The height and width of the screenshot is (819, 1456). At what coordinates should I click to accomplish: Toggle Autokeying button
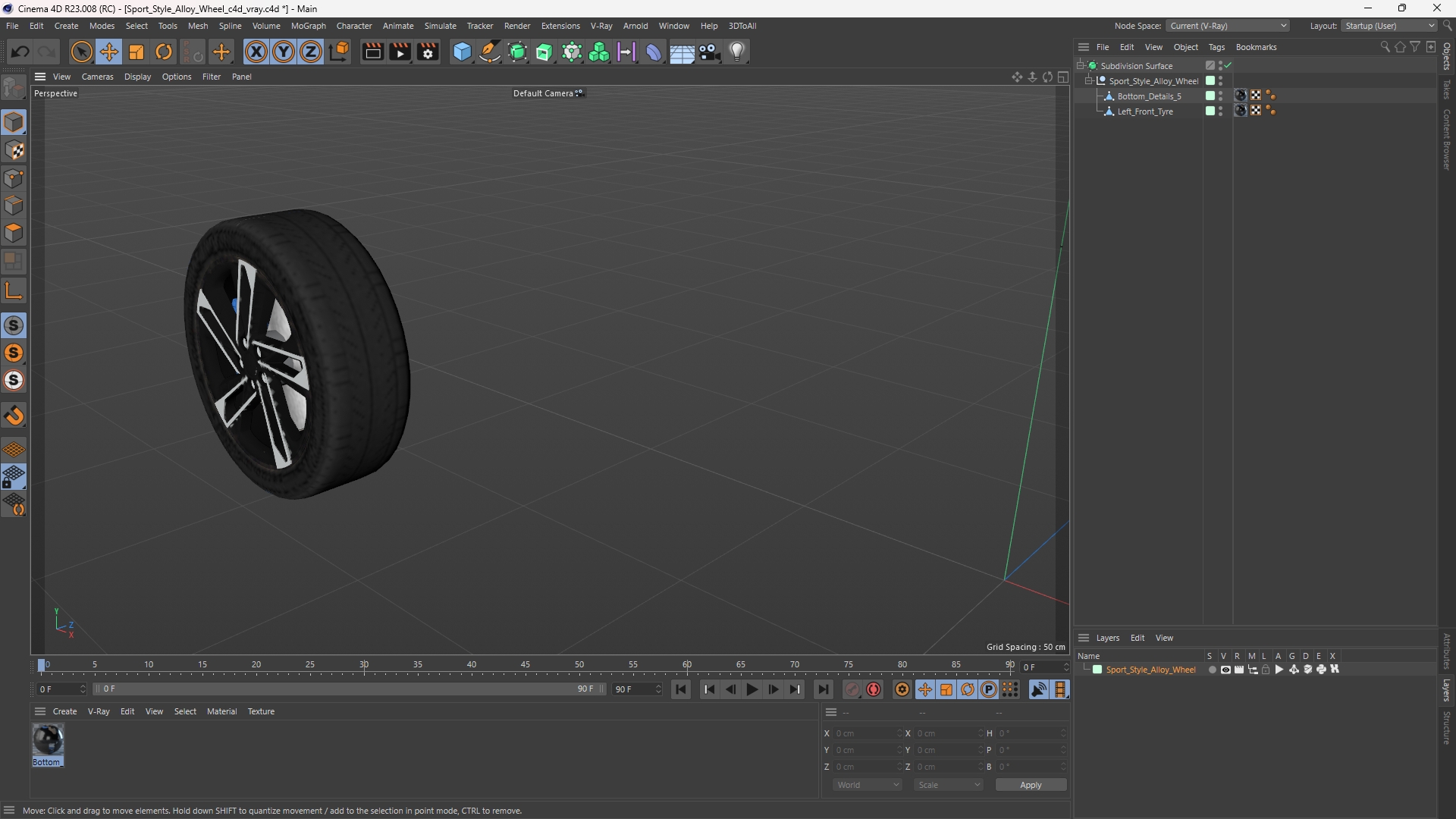pos(874,689)
